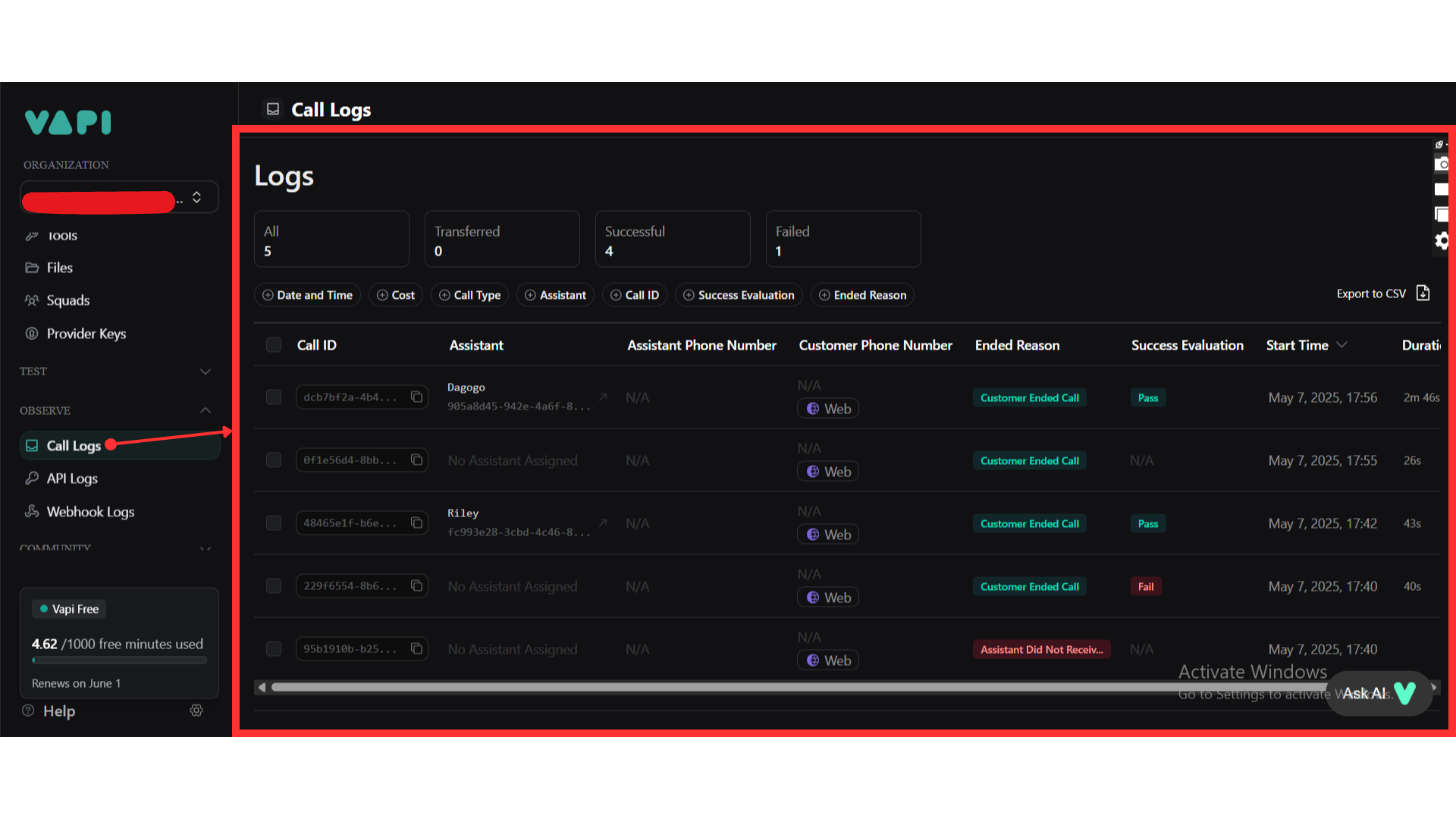This screenshot has height=819, width=1456.
Task: Select checkbox for call 229f6554
Action: tap(274, 586)
